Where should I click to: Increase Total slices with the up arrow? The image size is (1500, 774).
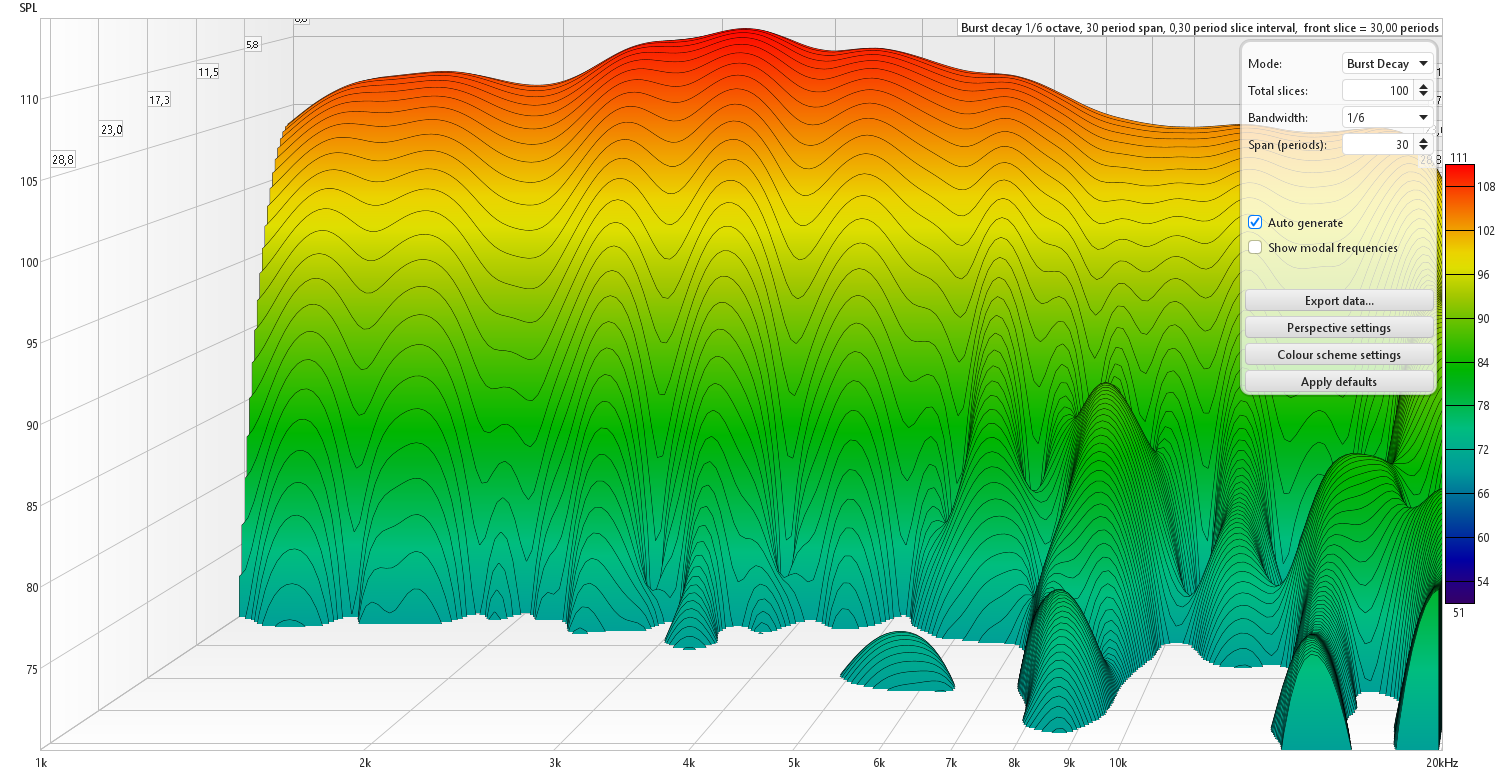[x=1424, y=87]
